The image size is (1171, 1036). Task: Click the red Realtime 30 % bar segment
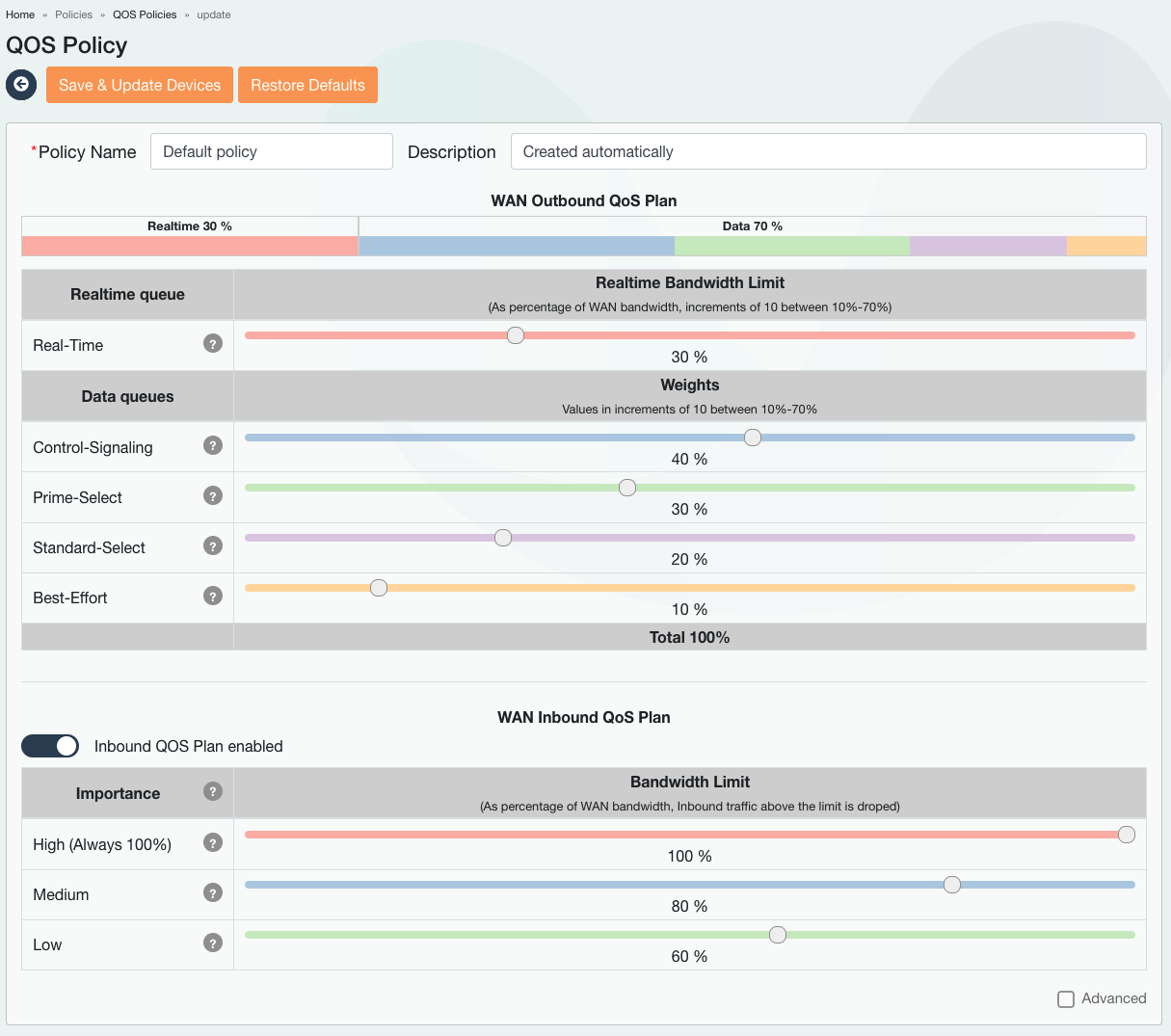click(x=190, y=246)
